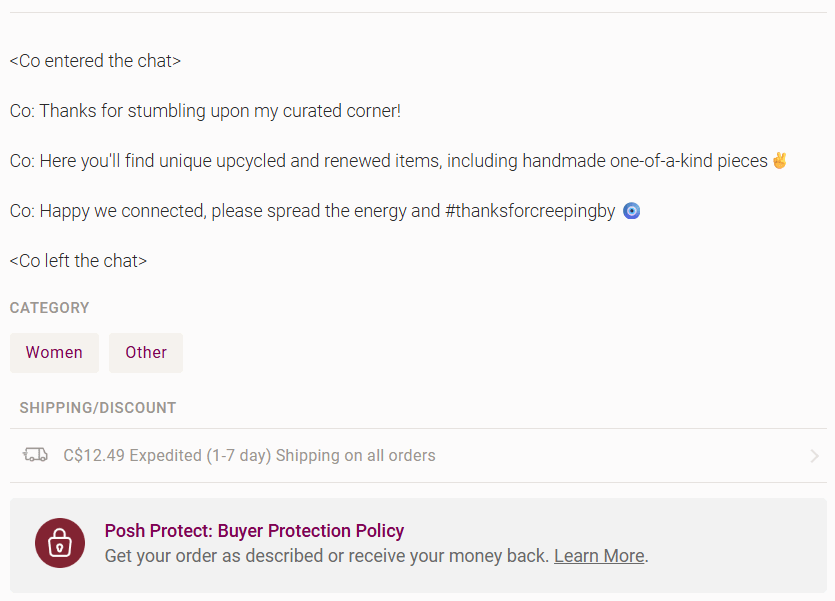This screenshot has height=601, width=835.
Task: Click the shipping truck icon
Action: [x=35, y=455]
